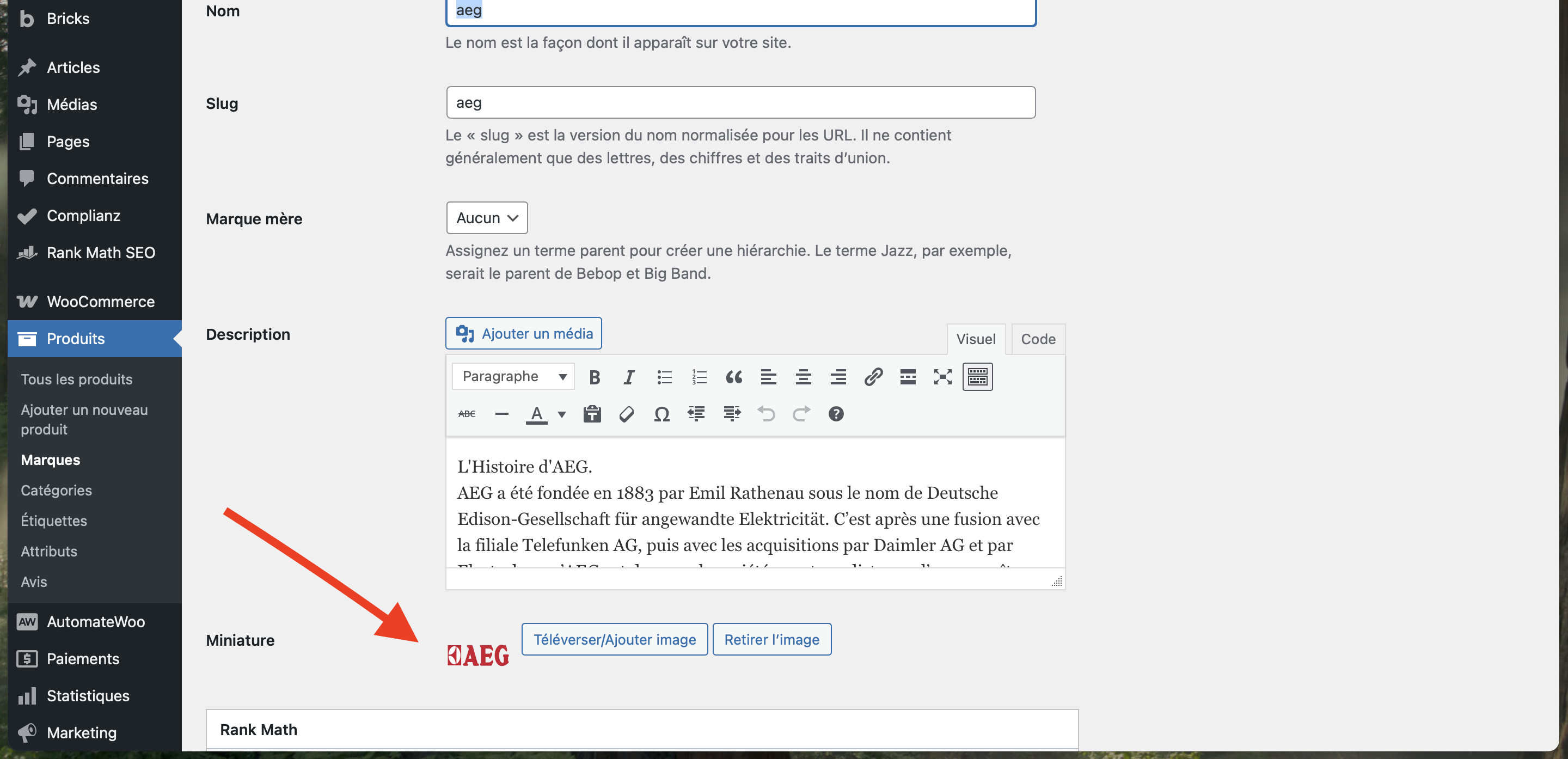The width and height of the screenshot is (1568, 759).
Task: Toggle the toolbar kitchen sink button
Action: (977, 377)
